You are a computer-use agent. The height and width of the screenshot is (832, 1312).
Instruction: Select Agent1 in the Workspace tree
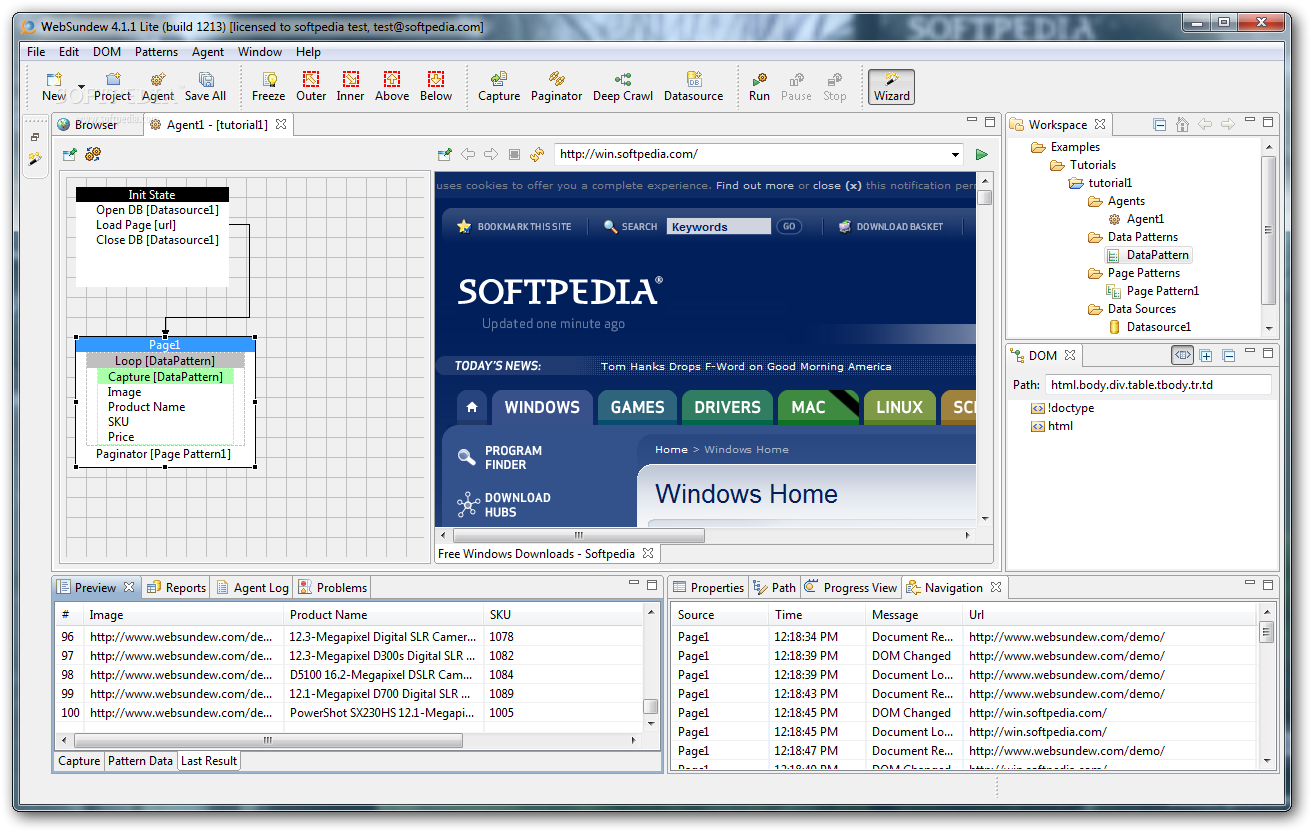coord(1145,219)
